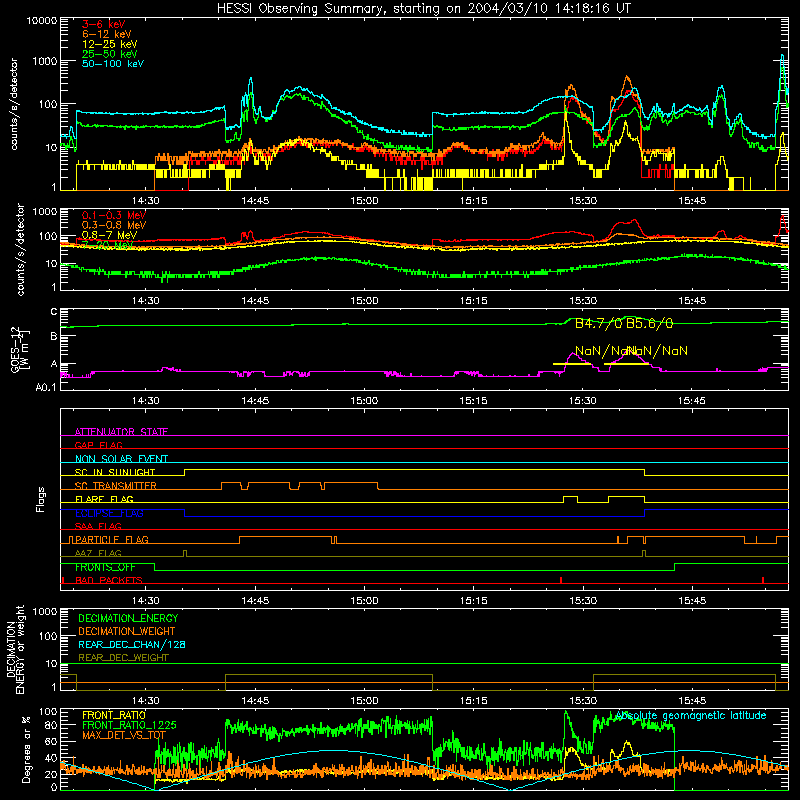Click the REAR_DEC_CHAN/128 legend label
The height and width of the screenshot is (800, 800).
(x=132, y=644)
